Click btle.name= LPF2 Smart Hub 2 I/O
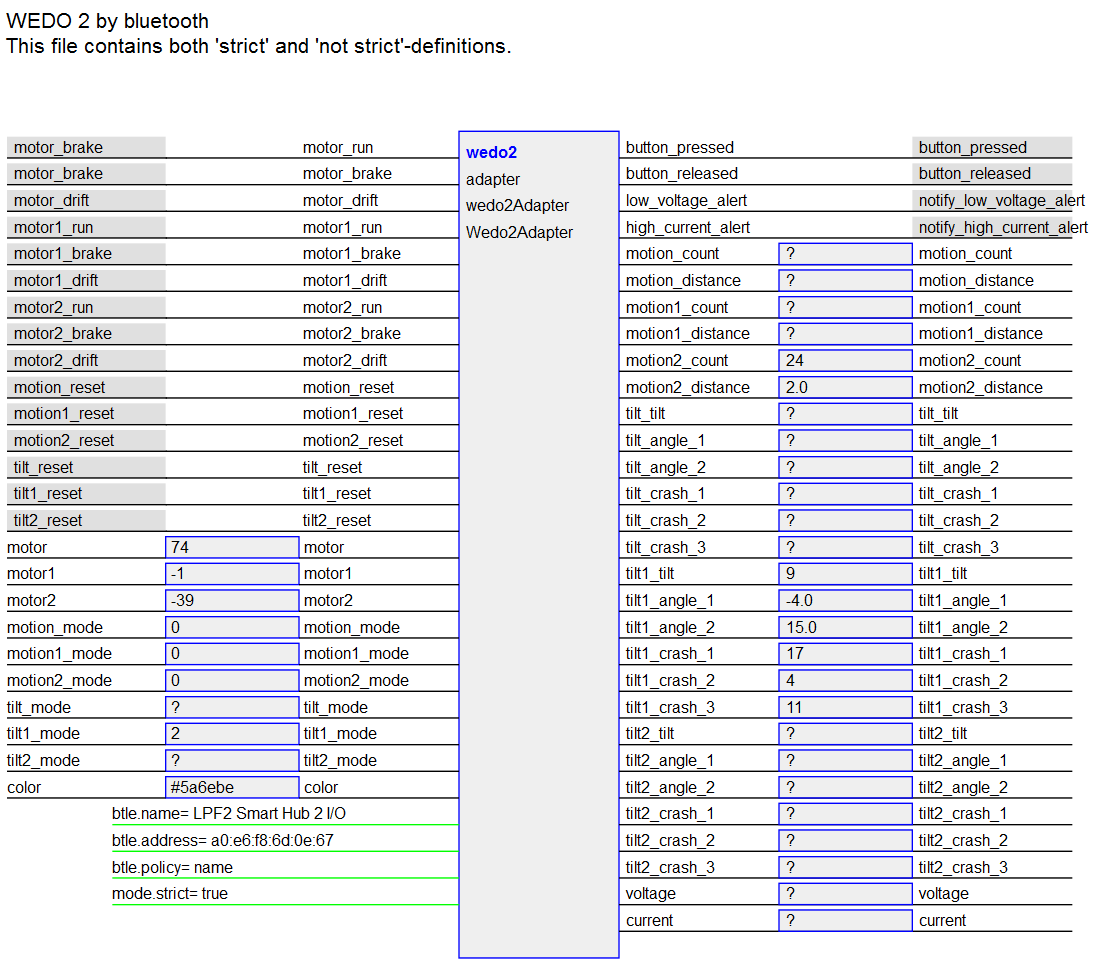The width and height of the screenshot is (1101, 967). [x=229, y=814]
